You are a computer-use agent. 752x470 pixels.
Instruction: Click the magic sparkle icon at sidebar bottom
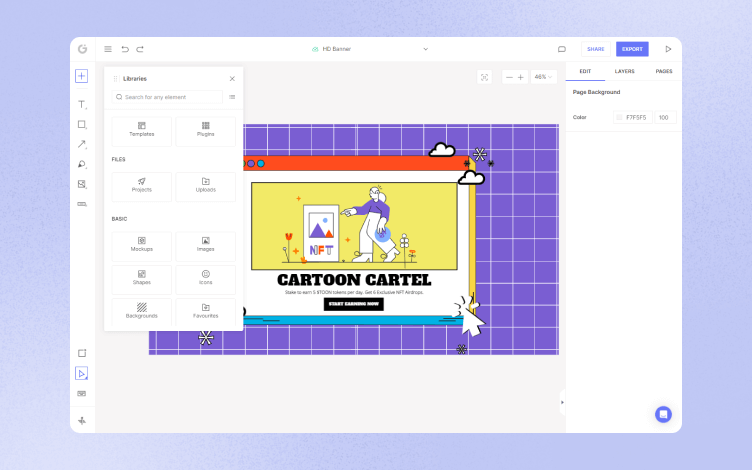click(x=82, y=421)
